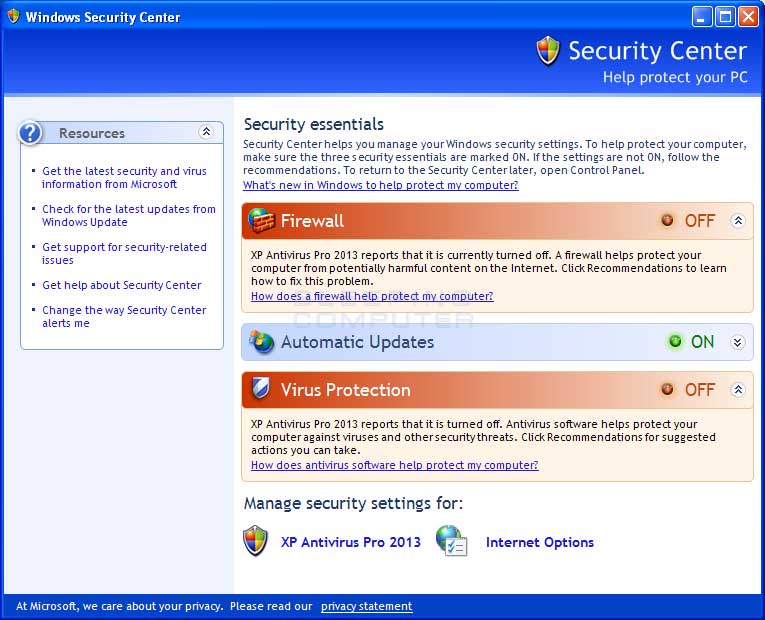Open latest security and virus information link
The width and height of the screenshot is (765, 620).
[x=124, y=178]
